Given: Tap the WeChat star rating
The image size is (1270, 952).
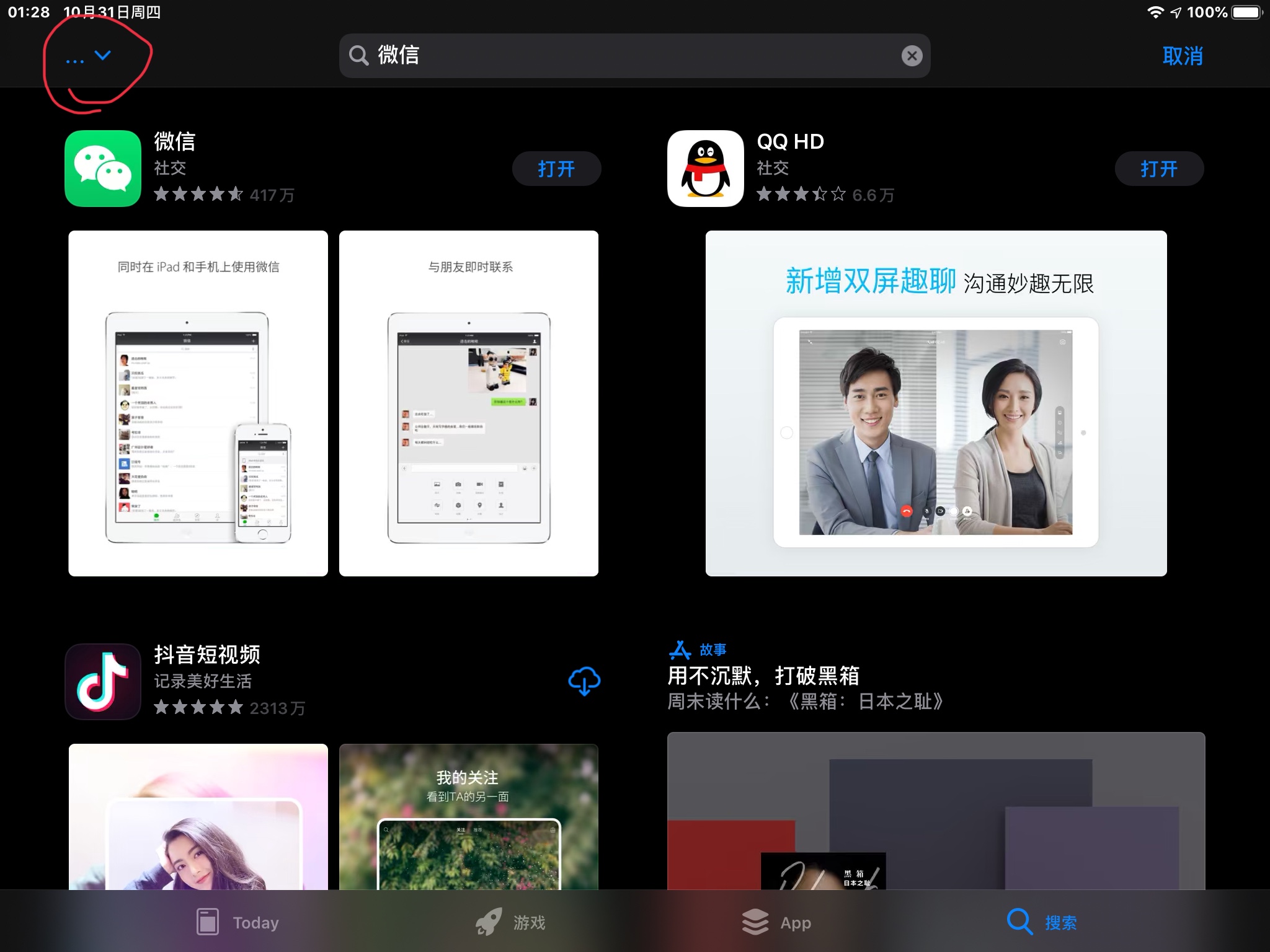Looking at the screenshot, I should click(x=198, y=195).
